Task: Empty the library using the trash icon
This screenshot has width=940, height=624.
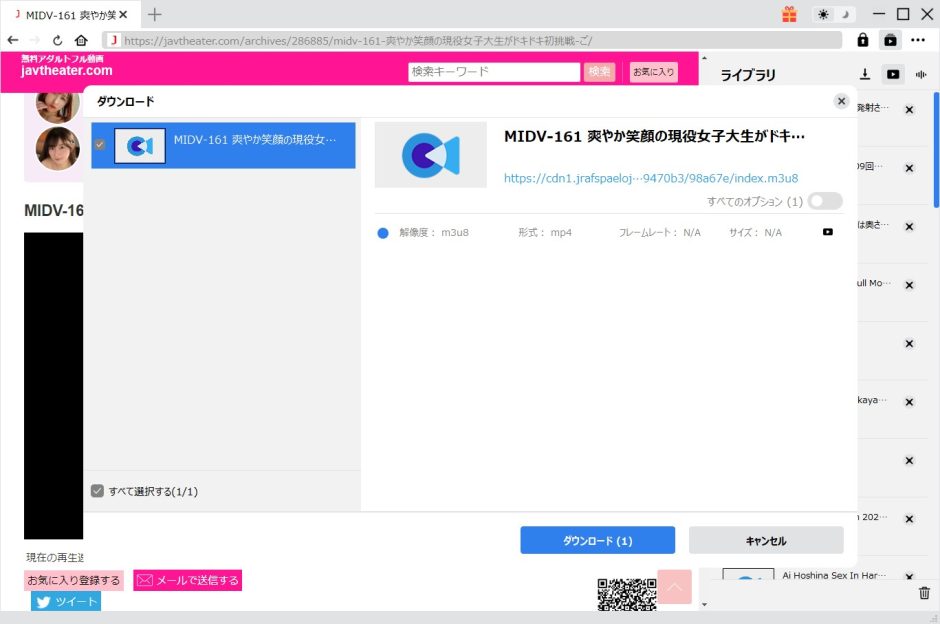Action: tap(924, 593)
